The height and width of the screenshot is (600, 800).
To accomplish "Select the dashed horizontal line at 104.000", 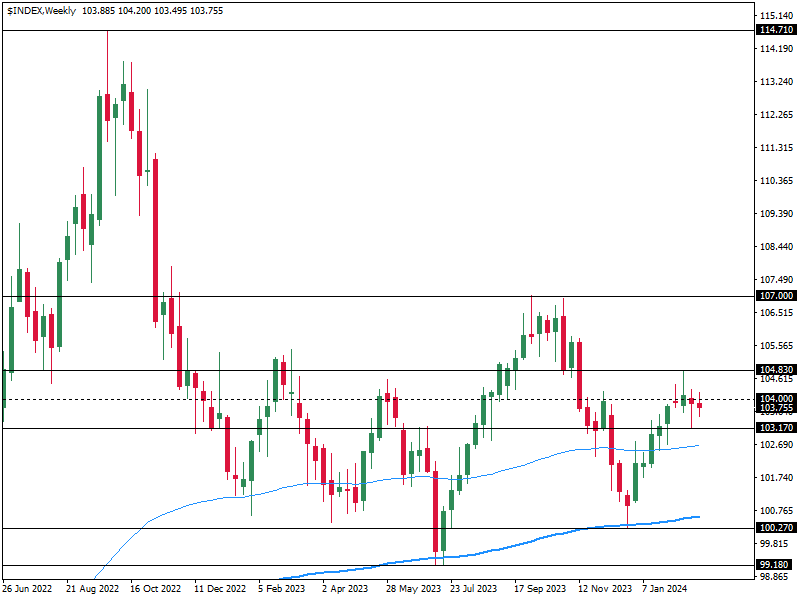I will [x=378, y=399].
